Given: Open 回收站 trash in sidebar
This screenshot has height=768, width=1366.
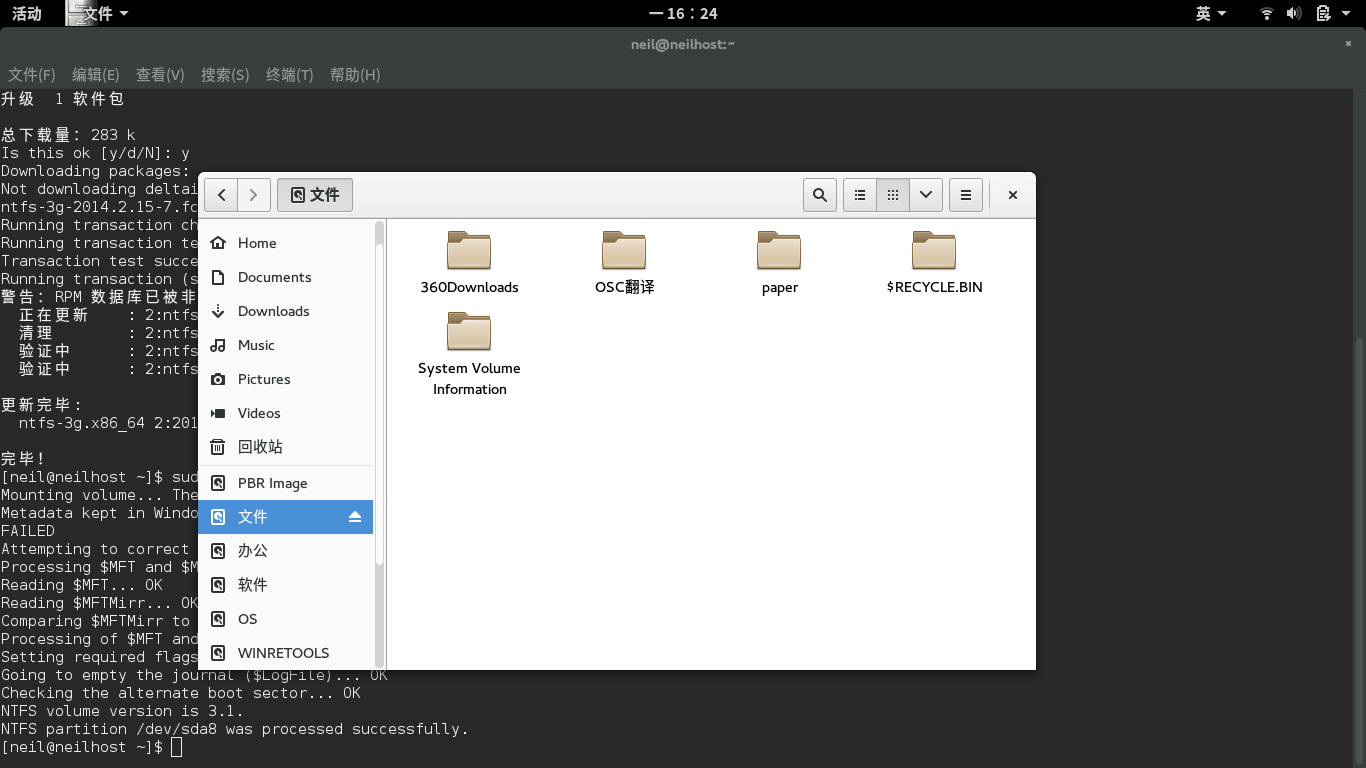Looking at the screenshot, I should (x=286, y=447).
